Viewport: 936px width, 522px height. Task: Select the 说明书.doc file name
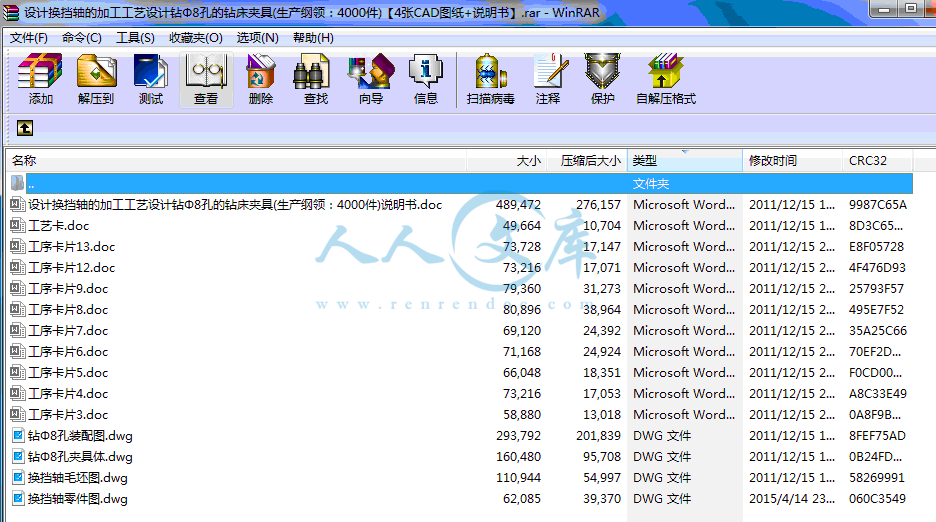pos(235,205)
